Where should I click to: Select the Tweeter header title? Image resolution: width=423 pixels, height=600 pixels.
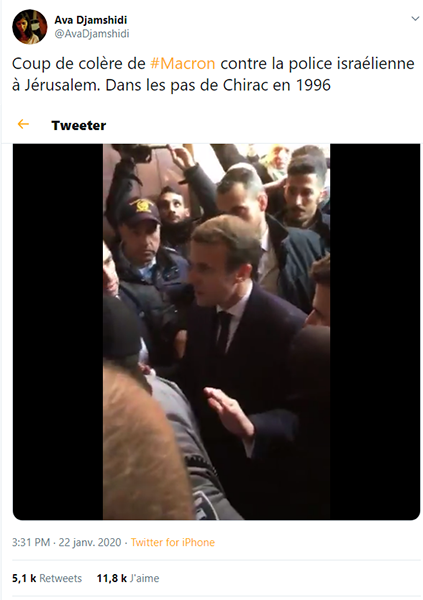(x=79, y=126)
